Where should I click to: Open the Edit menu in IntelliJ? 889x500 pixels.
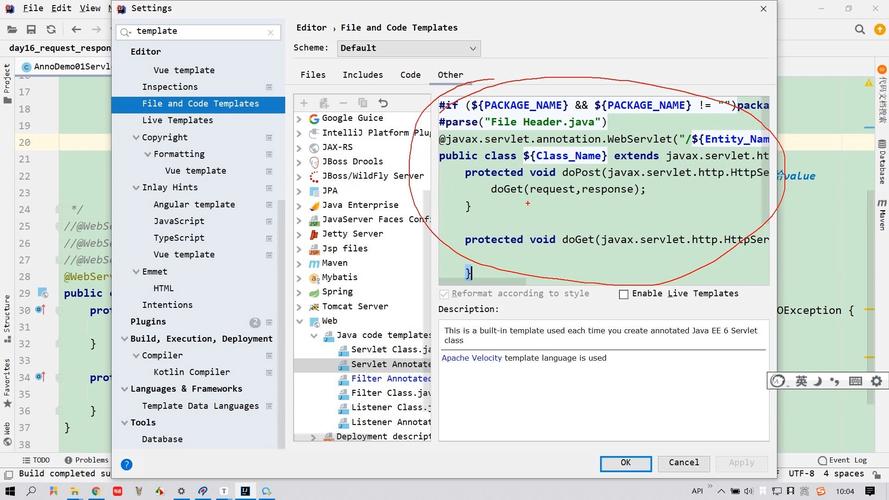pos(61,8)
